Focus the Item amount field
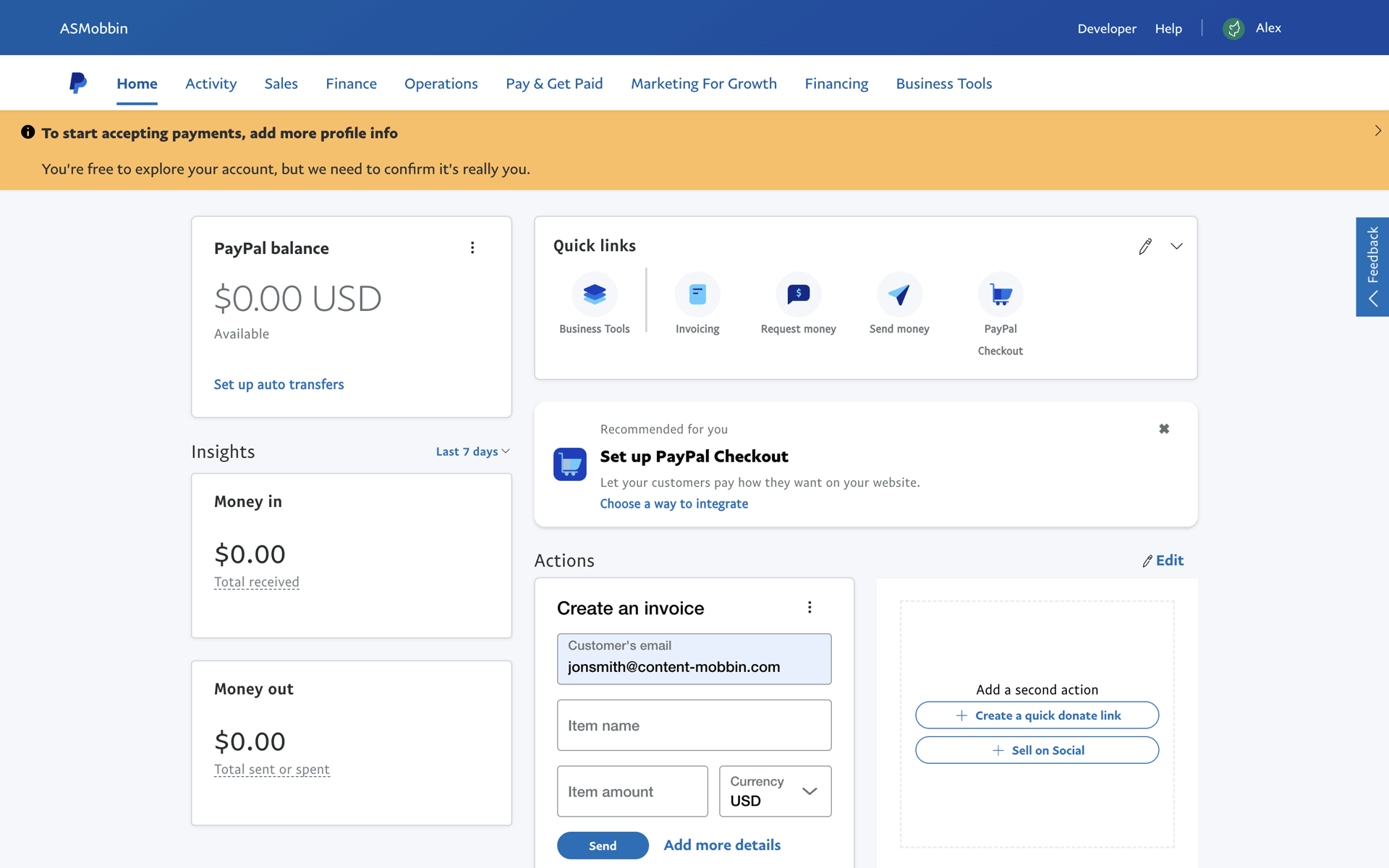This screenshot has width=1389, height=868. [632, 791]
